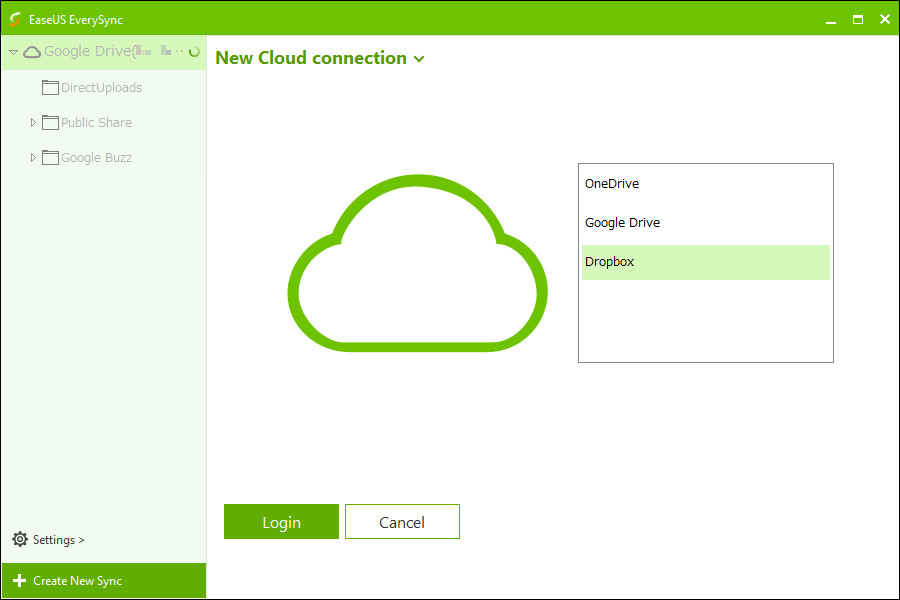Click the sync refresh spinner icon

tap(194, 52)
